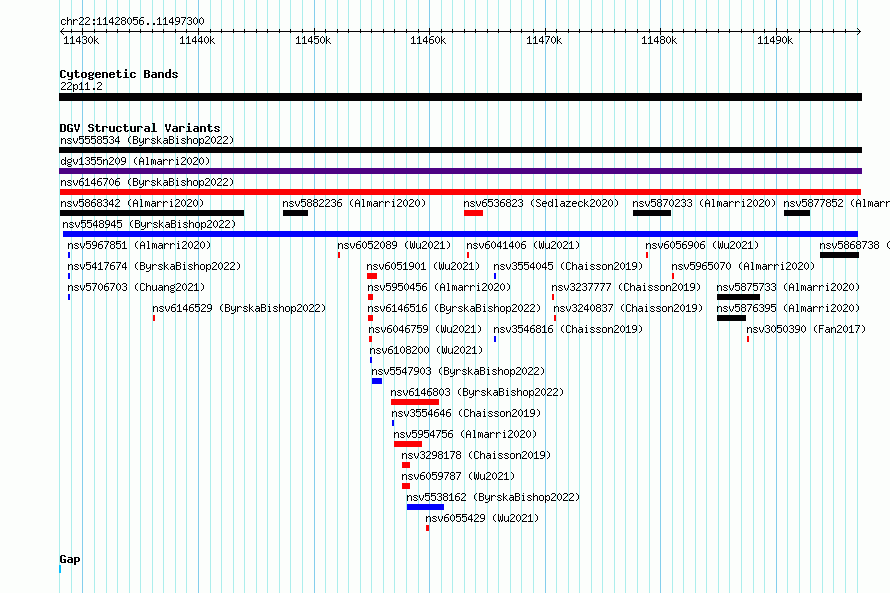Image resolution: width=890 pixels, height=593 pixels.
Task: Click the blue nsv5538162 variant bar
Action: (425, 507)
